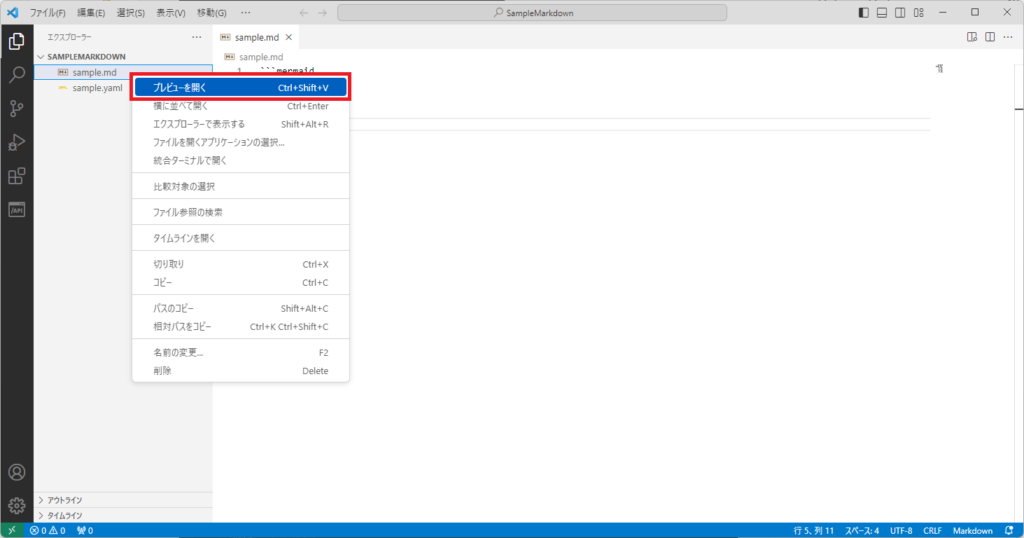This screenshot has width=1024, height=538.
Task: Choose コピー from context menu
Action: (x=240, y=283)
